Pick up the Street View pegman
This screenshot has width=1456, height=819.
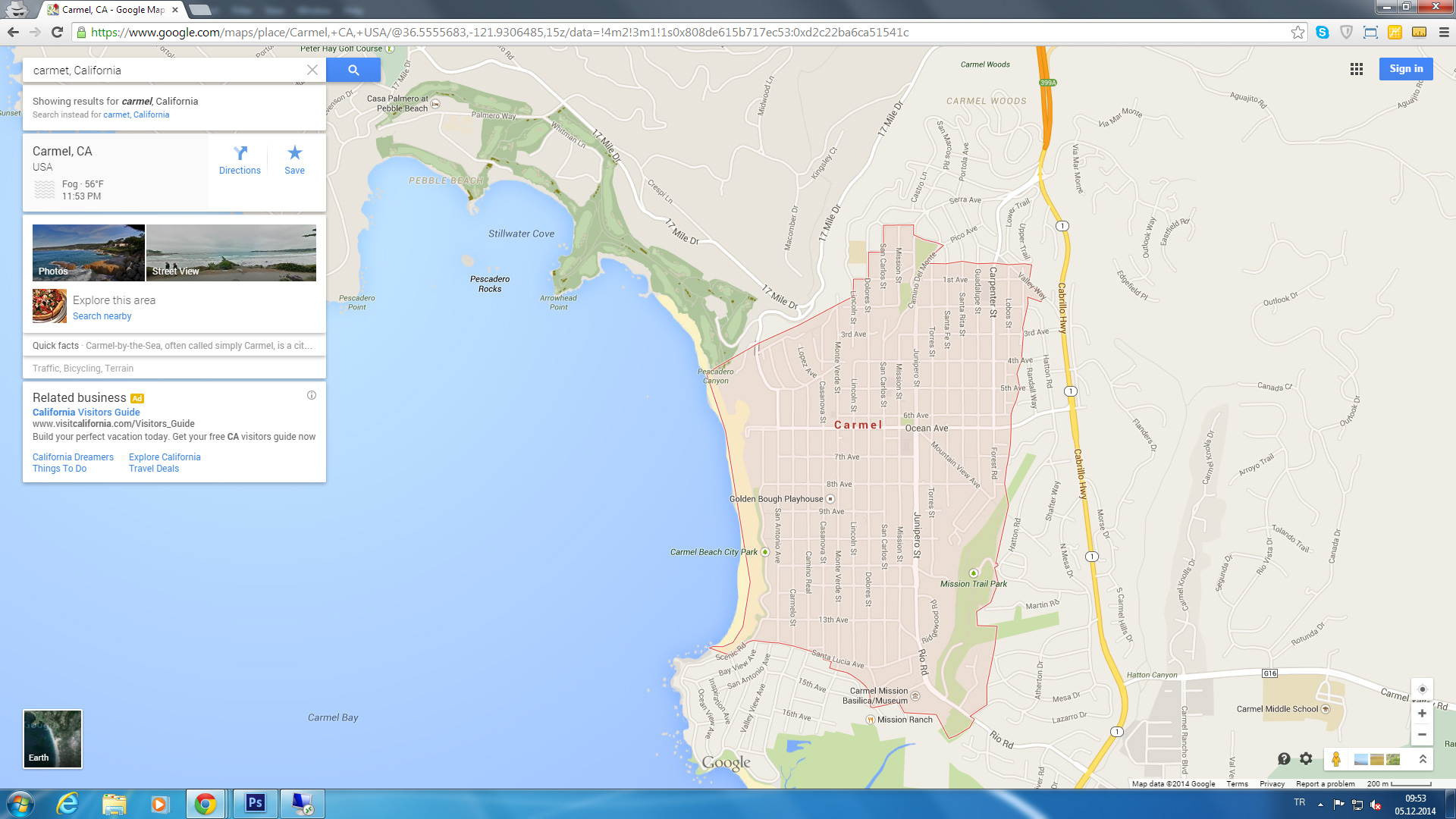point(1336,759)
